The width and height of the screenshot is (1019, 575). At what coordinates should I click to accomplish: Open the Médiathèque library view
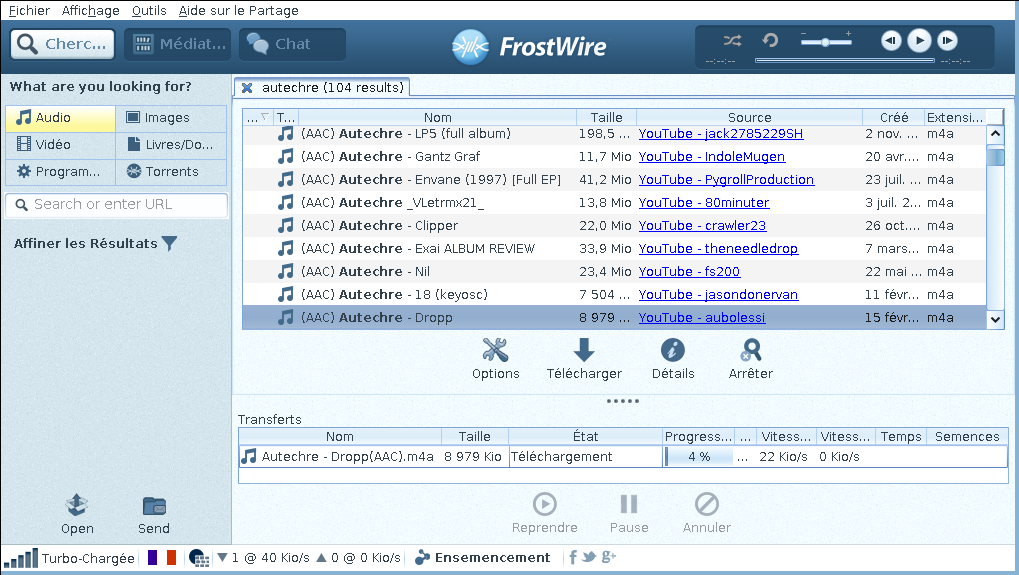[178, 44]
